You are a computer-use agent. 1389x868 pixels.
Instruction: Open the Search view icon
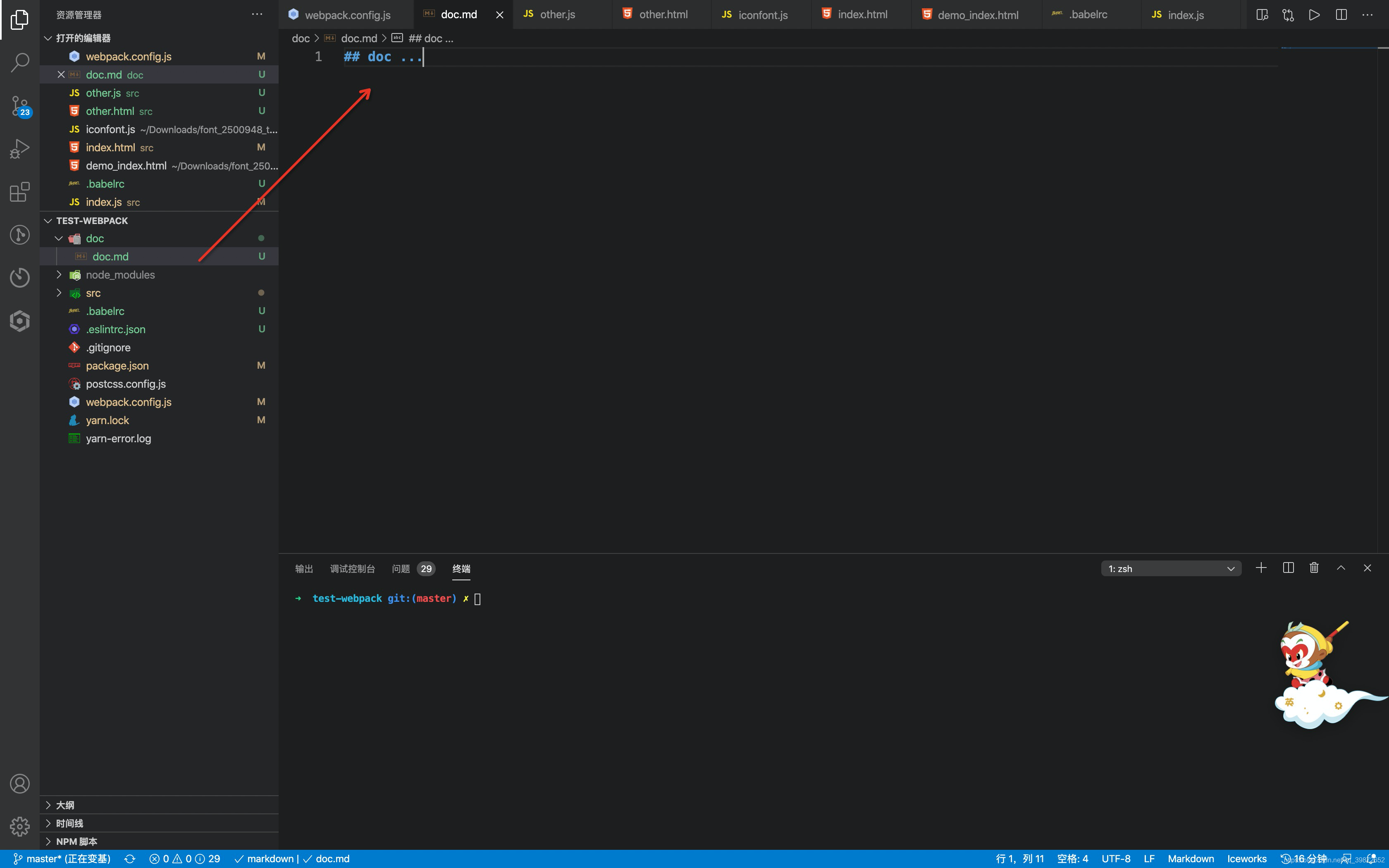[x=19, y=62]
